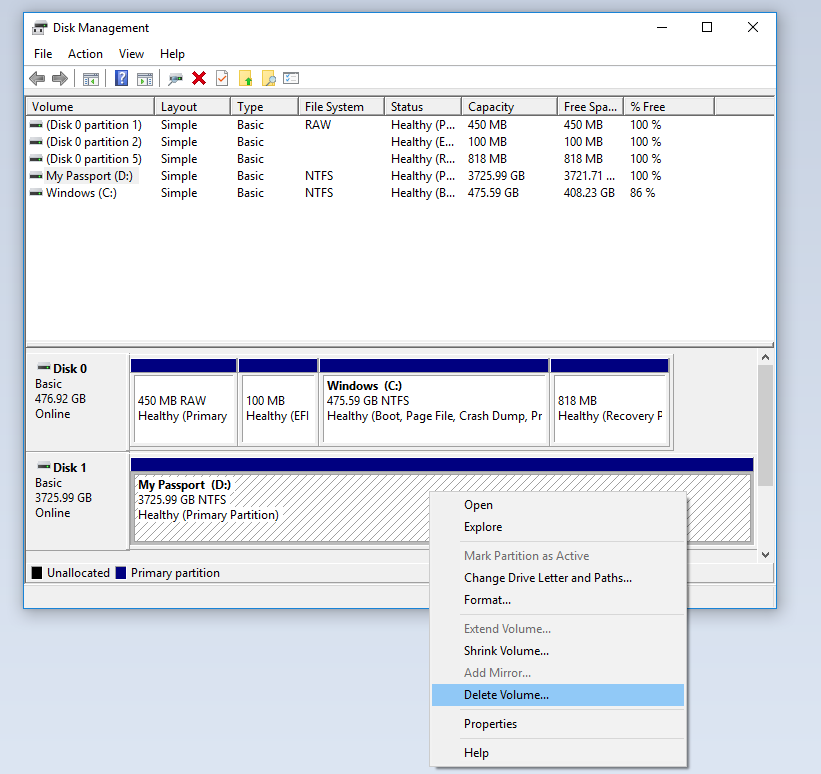
Task: Choose Open from the context menu
Action: point(558,505)
